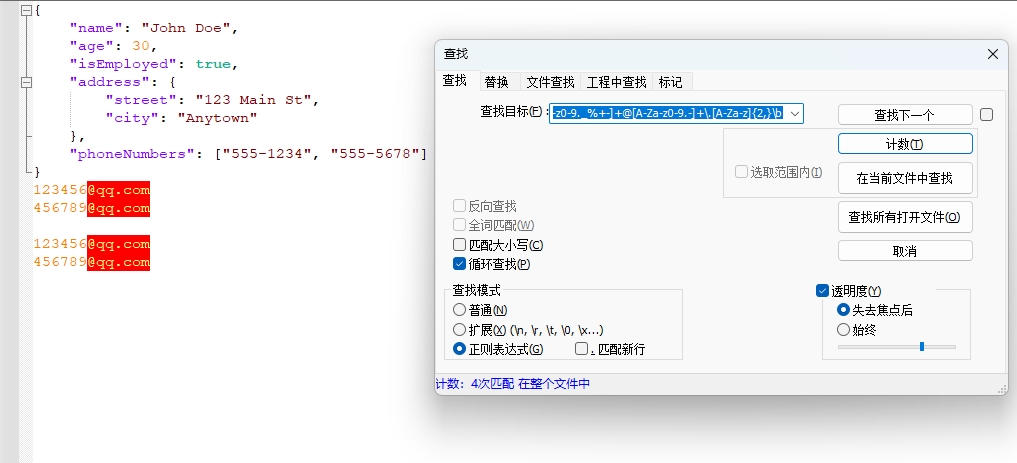Click the "555-1234" phone number
This screenshot has width=1017, height=463.
[x=268, y=154]
